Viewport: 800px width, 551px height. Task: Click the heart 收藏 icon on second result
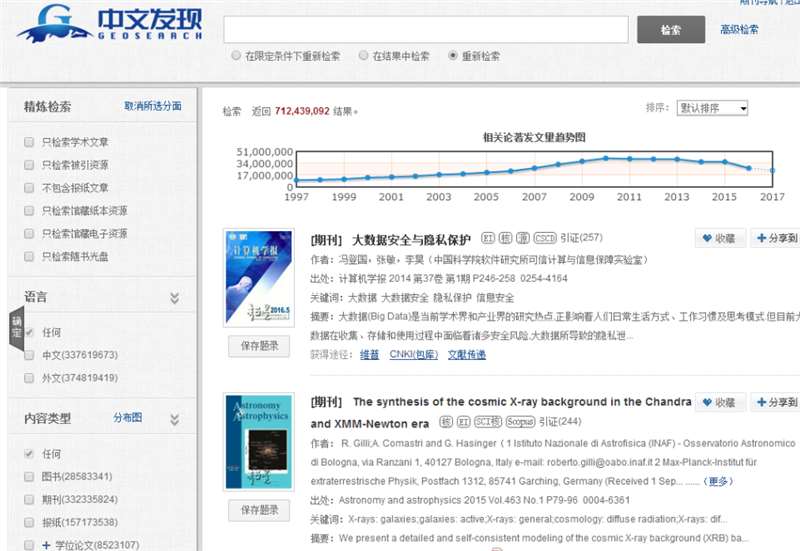click(x=706, y=402)
